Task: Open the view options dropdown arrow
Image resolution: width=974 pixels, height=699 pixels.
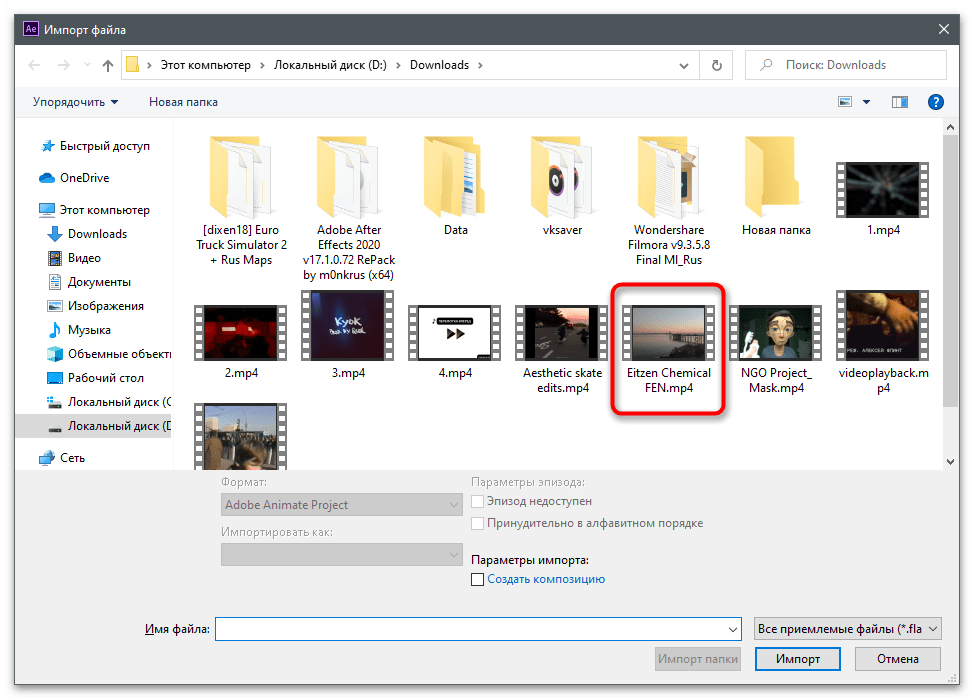Action: (x=867, y=102)
